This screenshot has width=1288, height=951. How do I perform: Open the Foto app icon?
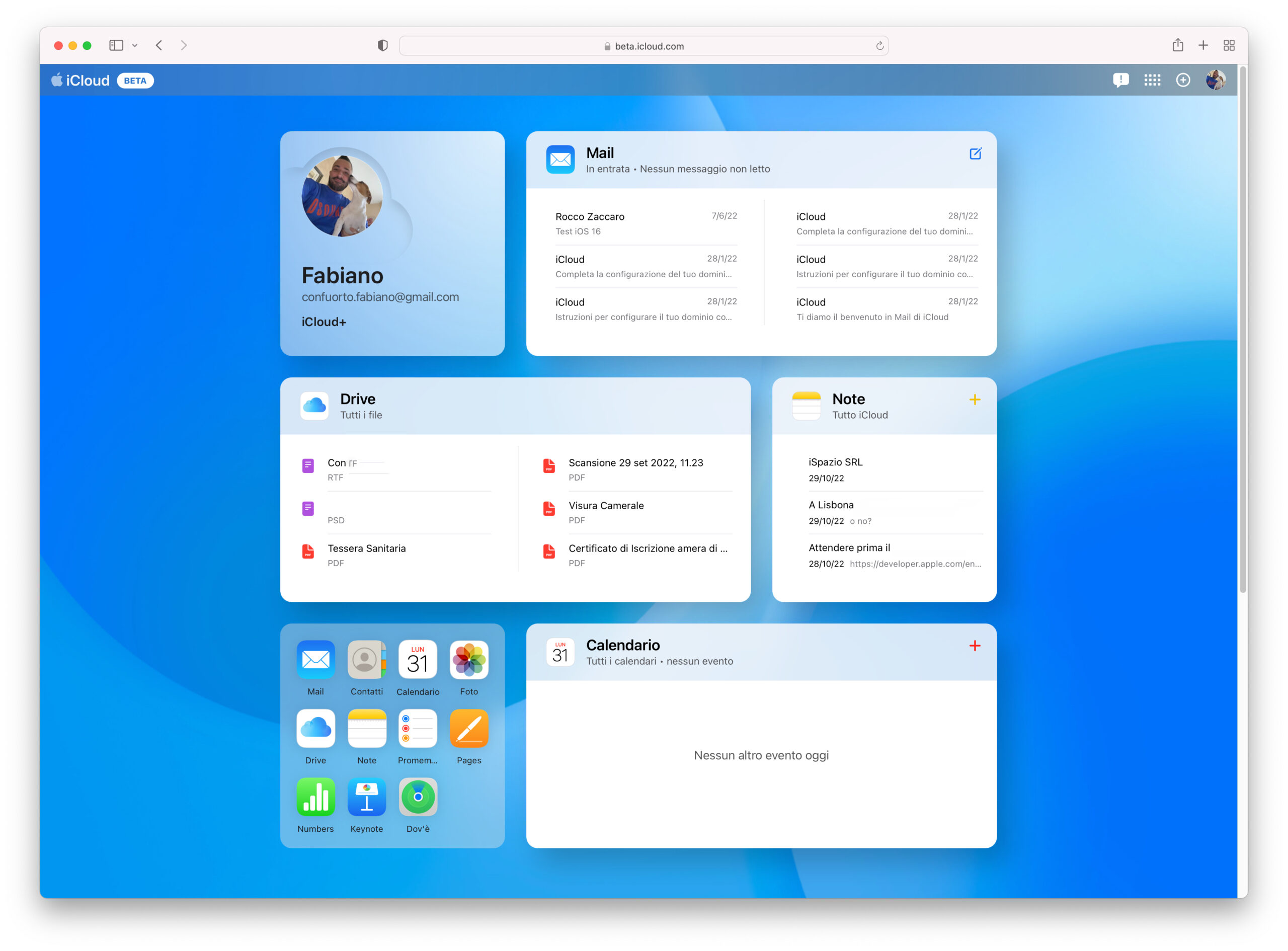469,660
